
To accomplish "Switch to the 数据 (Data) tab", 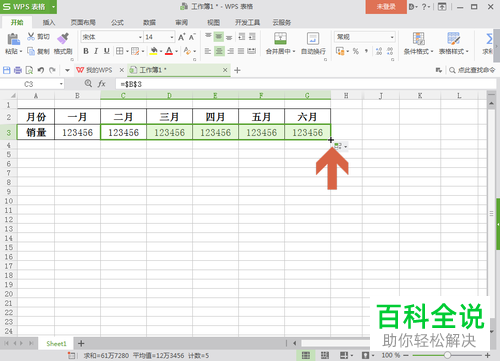I will click(x=149, y=22).
